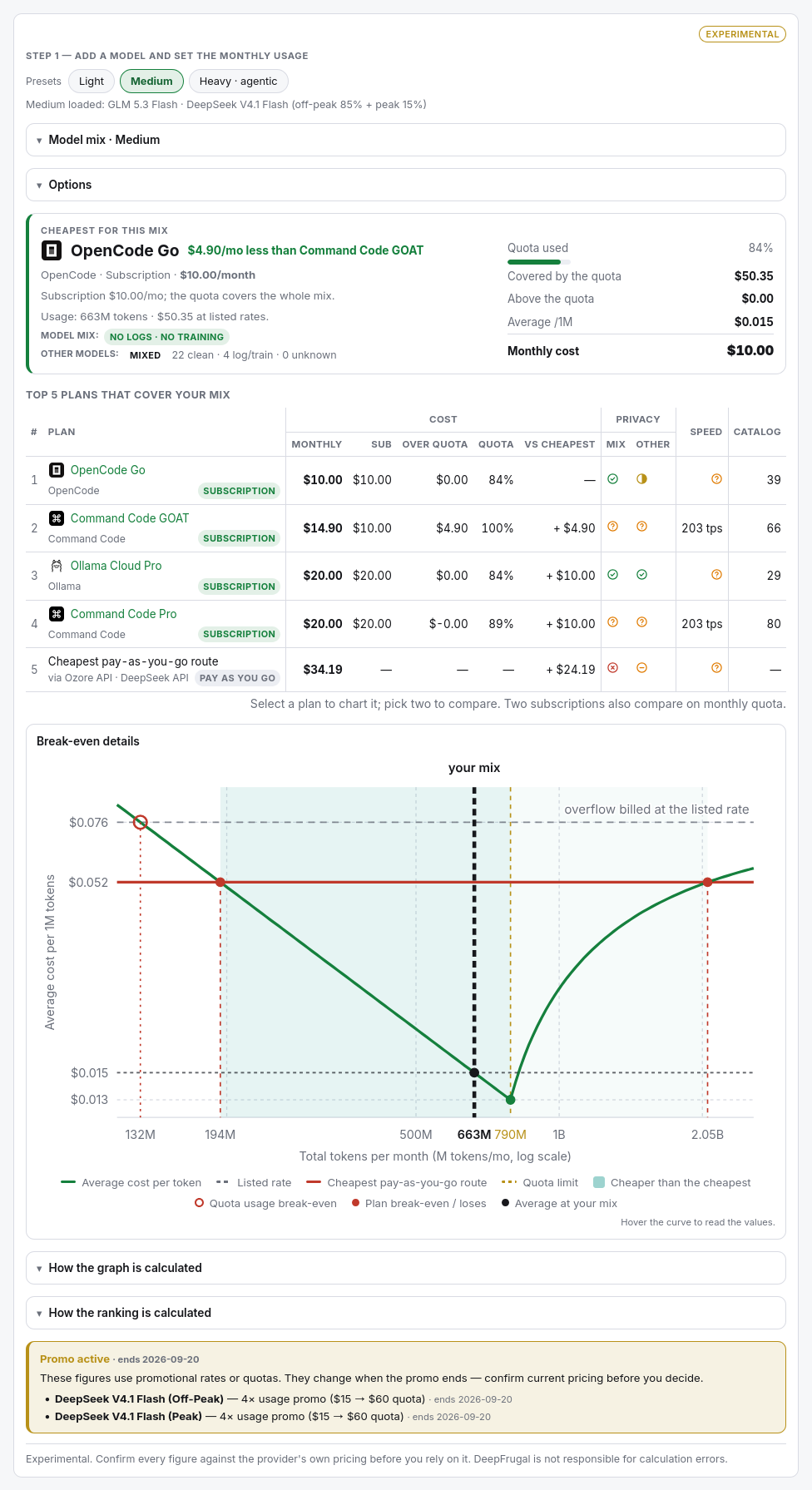Click the 203 tps cell for Command Code GOAT
Screen dimensions: 812x1490
coord(702,528)
